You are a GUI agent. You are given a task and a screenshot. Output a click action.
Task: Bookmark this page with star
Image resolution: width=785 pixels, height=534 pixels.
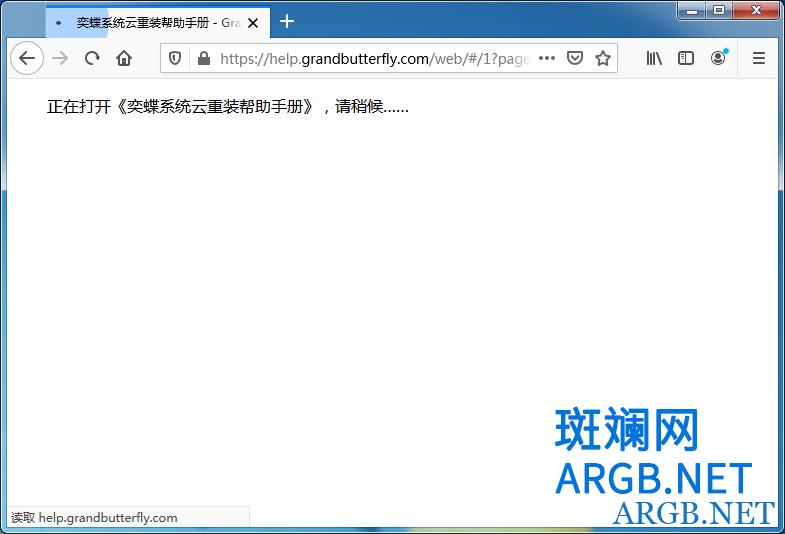click(603, 59)
